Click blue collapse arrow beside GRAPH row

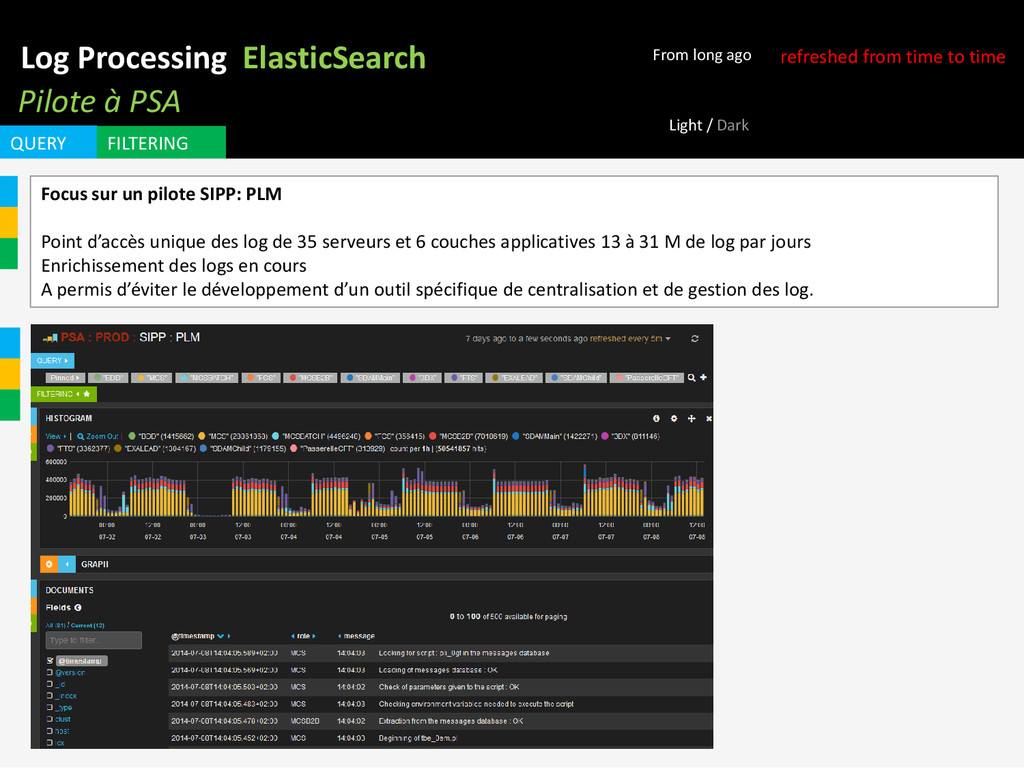tap(67, 564)
